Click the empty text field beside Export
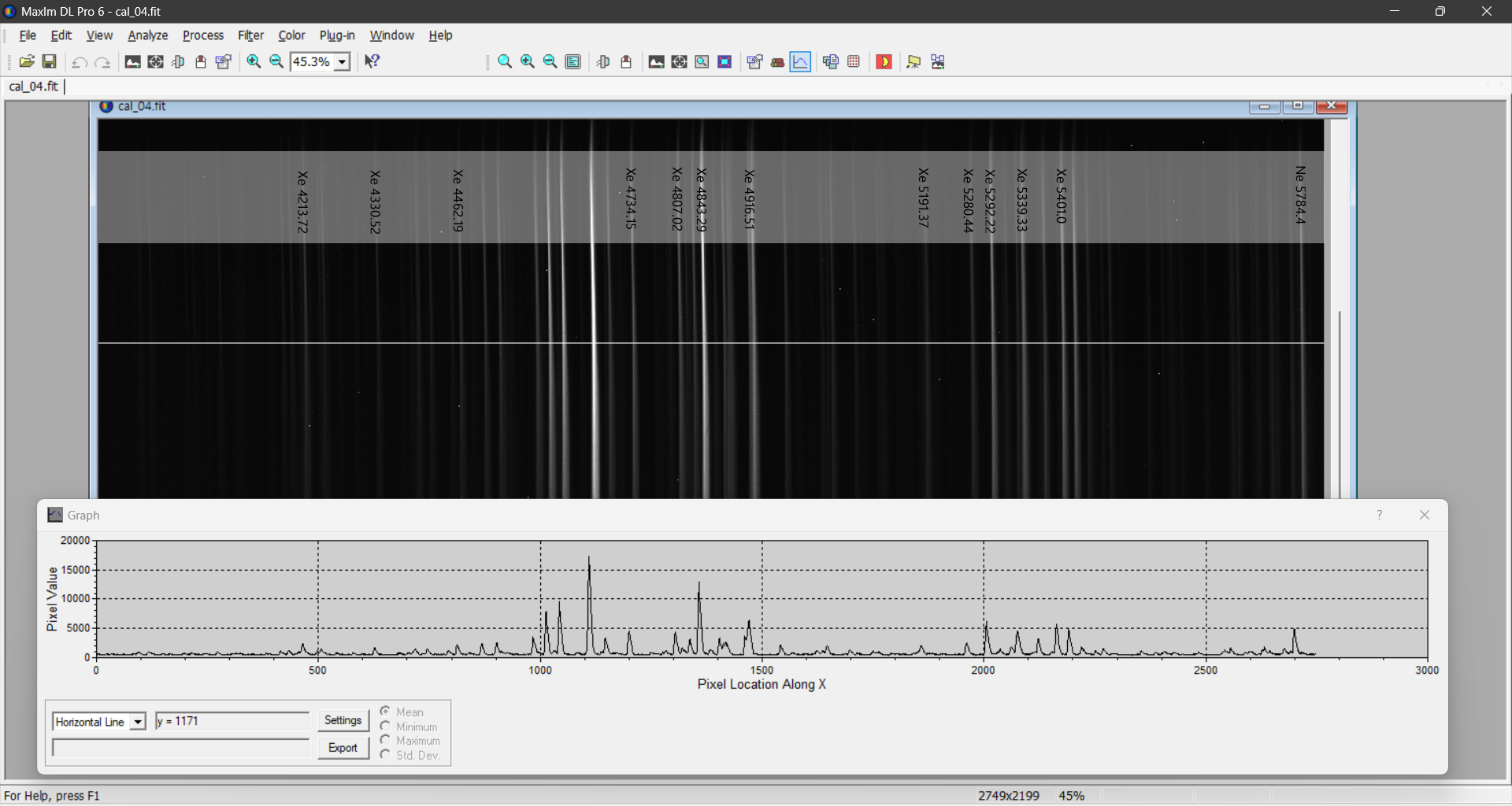The image size is (1512, 806). 181,748
